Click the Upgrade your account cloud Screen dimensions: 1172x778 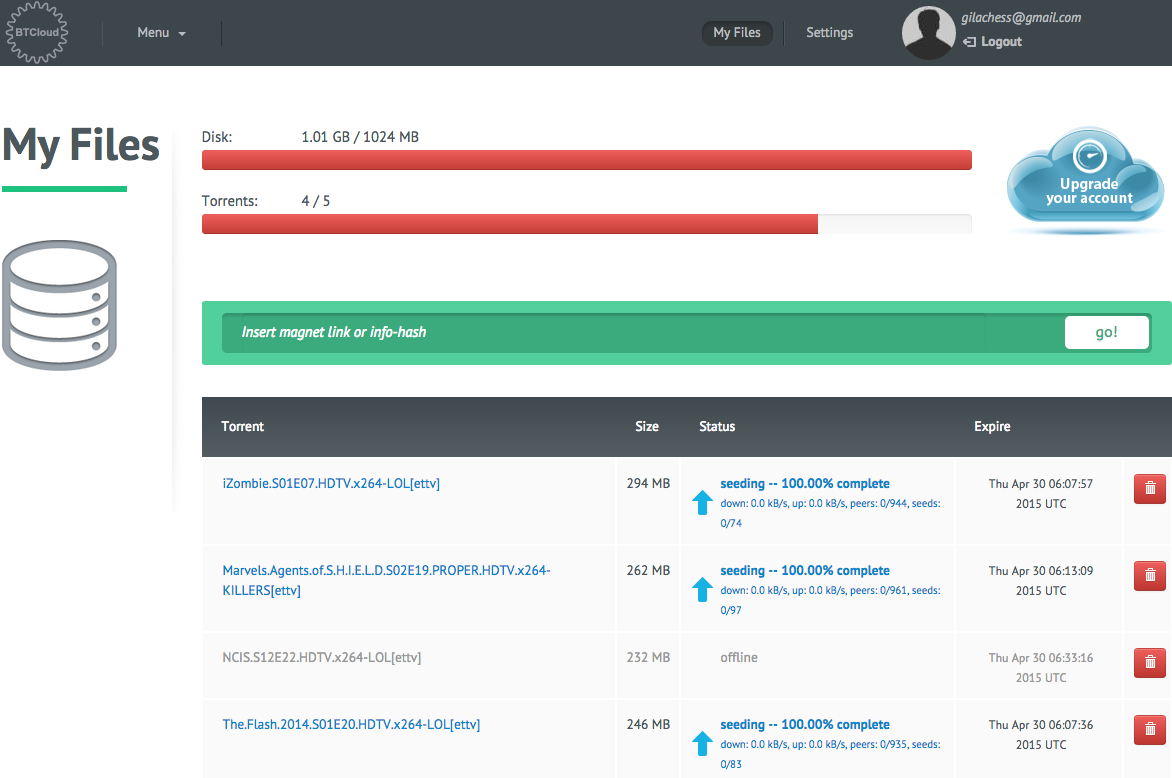click(1085, 178)
